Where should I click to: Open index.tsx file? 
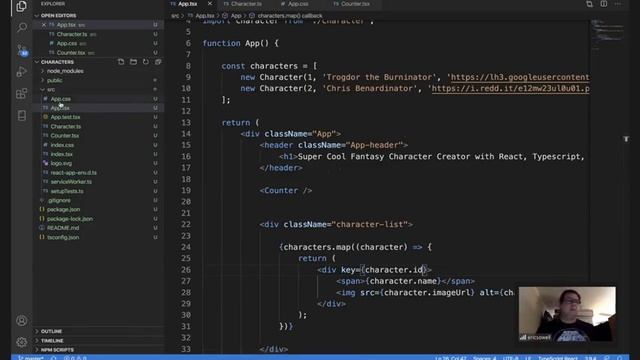pyautogui.click(x=62, y=154)
